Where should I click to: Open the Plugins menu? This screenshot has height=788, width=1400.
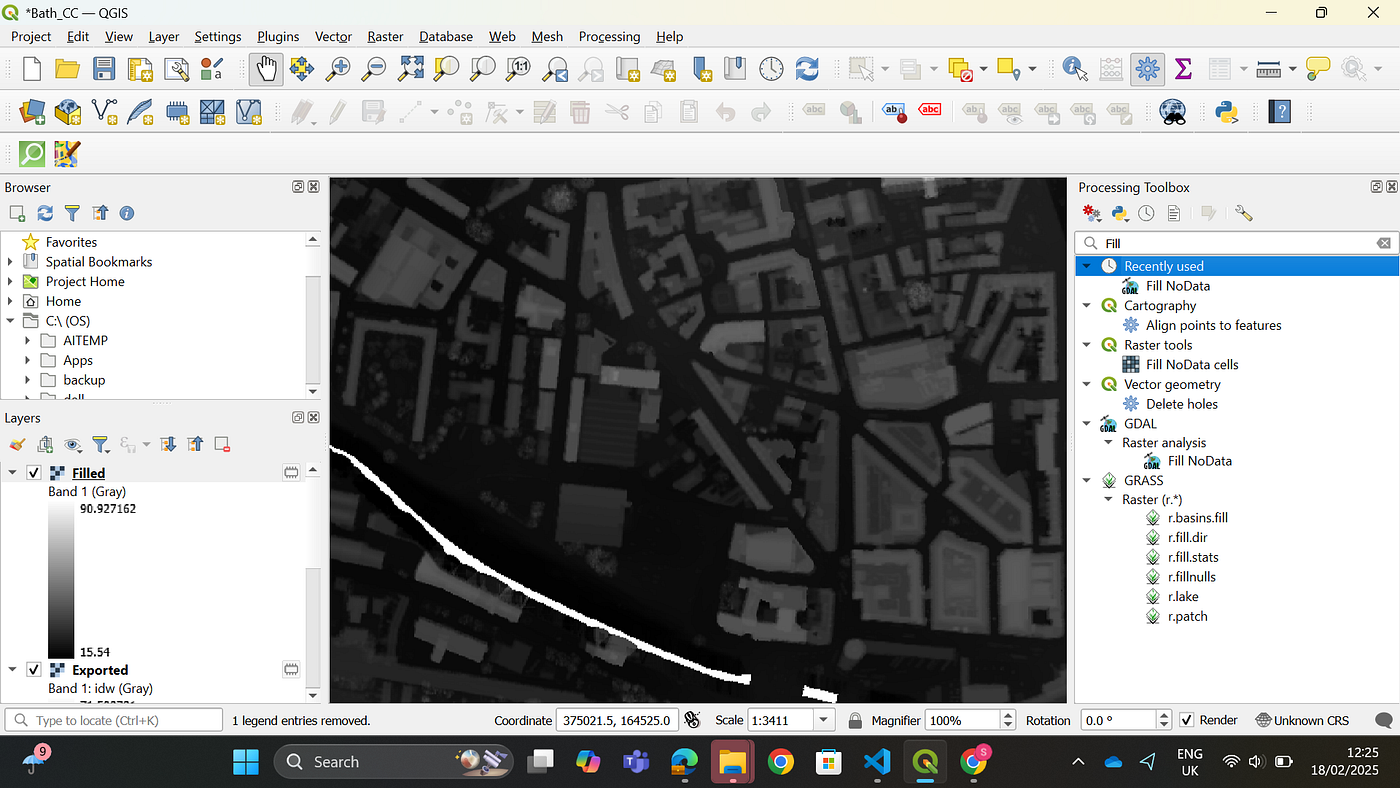(278, 36)
